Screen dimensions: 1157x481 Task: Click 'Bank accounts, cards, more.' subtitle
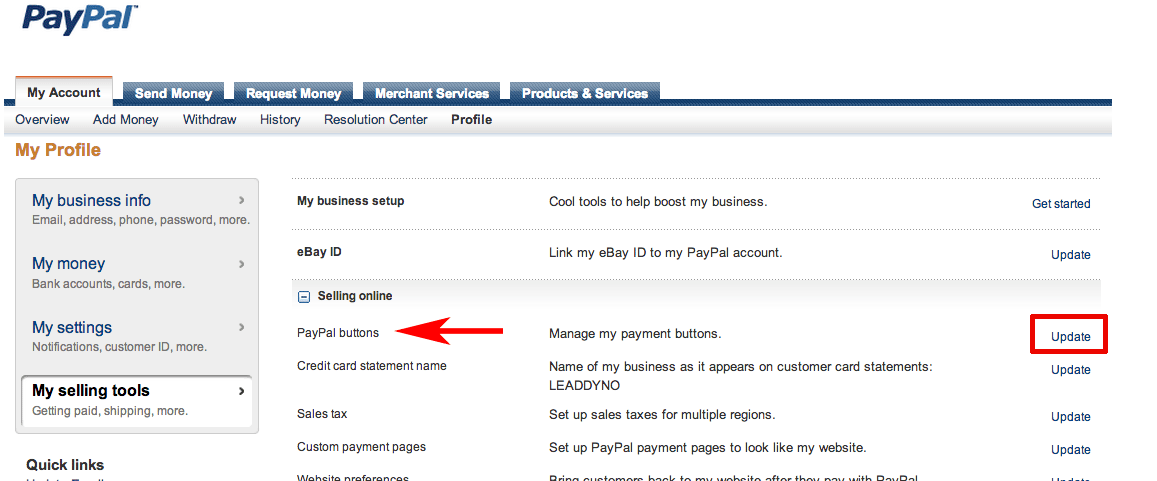[x=108, y=283]
